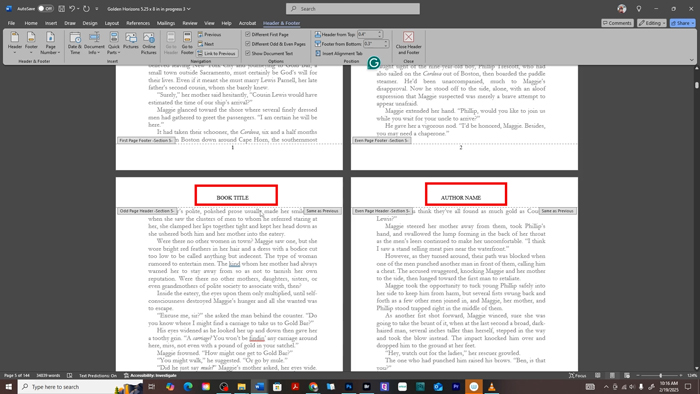Screen dimensions: 700x394
Task: Close Header and Footer
Action: (x=408, y=43)
